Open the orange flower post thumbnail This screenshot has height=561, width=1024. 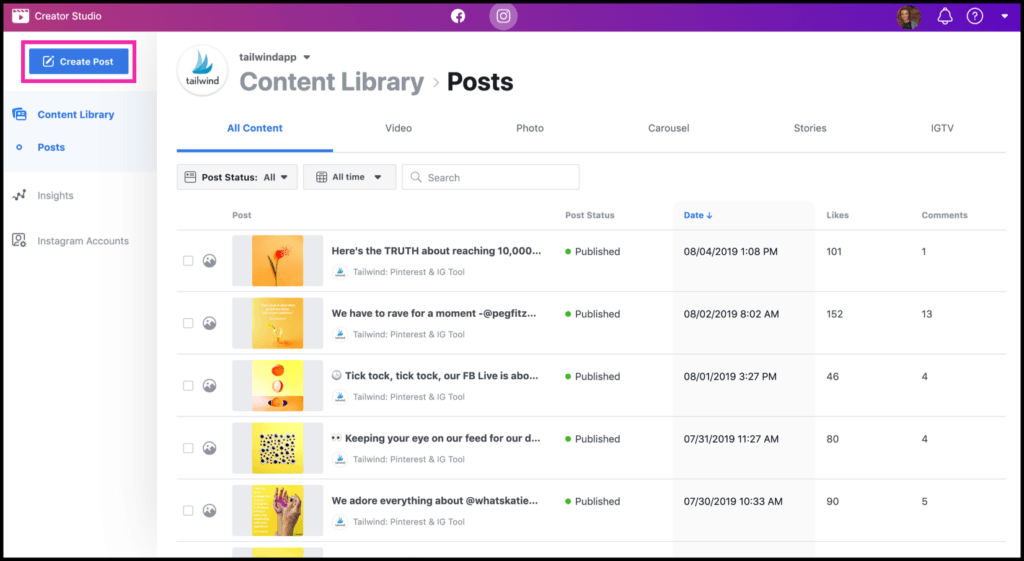point(278,261)
